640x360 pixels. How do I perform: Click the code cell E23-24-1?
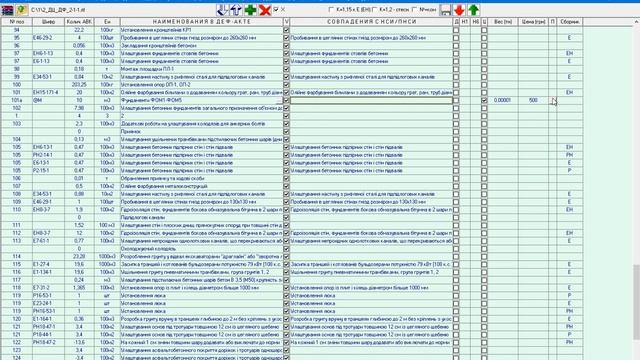click(x=48, y=303)
